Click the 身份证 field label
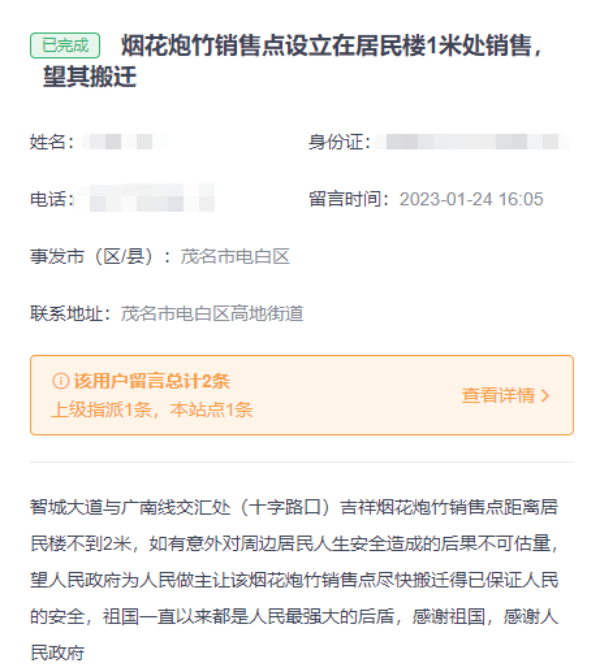Viewport: 600px width, 672px height. click(x=339, y=142)
